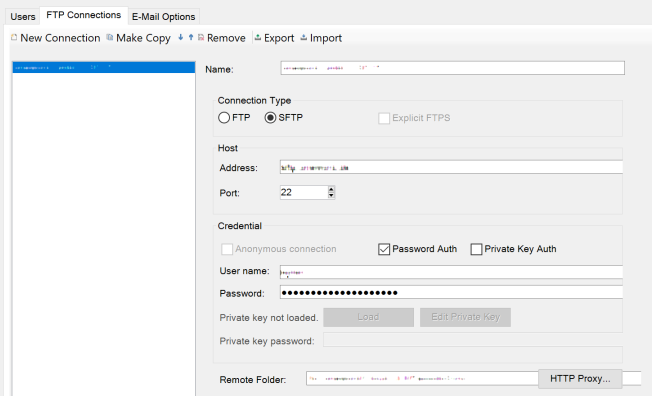Open the HTTP Proxy settings button

pos(580,379)
